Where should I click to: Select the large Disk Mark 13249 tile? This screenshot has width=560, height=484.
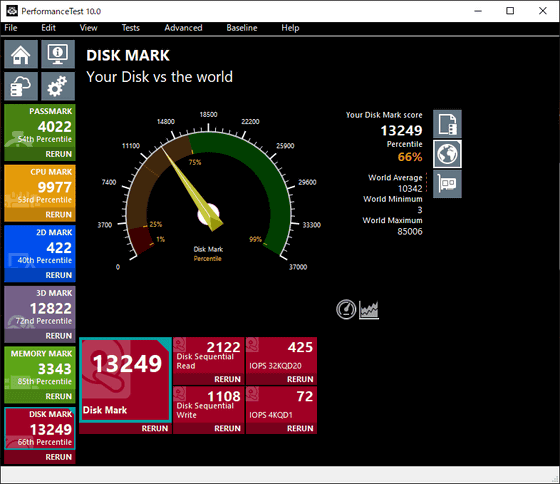click(125, 380)
